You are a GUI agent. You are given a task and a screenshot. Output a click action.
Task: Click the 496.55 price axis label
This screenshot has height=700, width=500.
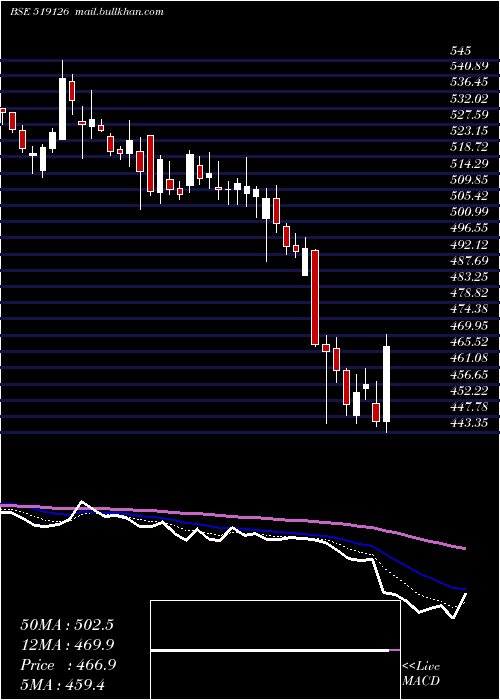tap(469, 229)
